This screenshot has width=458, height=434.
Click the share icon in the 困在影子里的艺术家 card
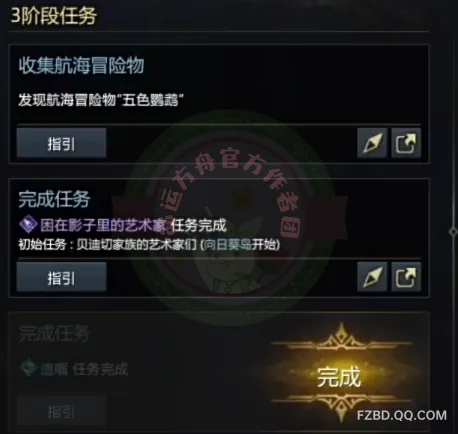406,277
